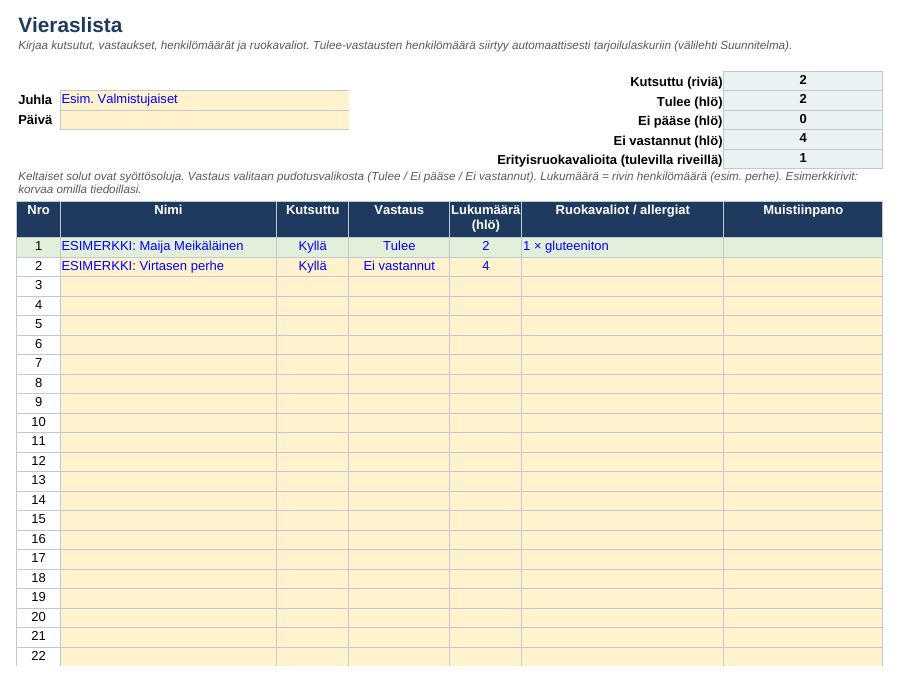The width and height of the screenshot is (899, 682).
Task: Open the Vastaus cell in row 5
Action: tap(399, 325)
